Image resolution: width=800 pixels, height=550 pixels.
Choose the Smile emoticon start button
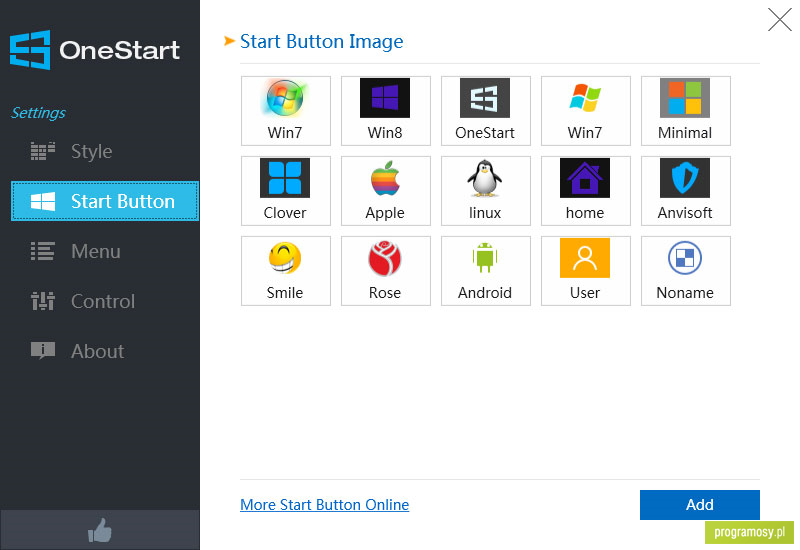tap(286, 271)
